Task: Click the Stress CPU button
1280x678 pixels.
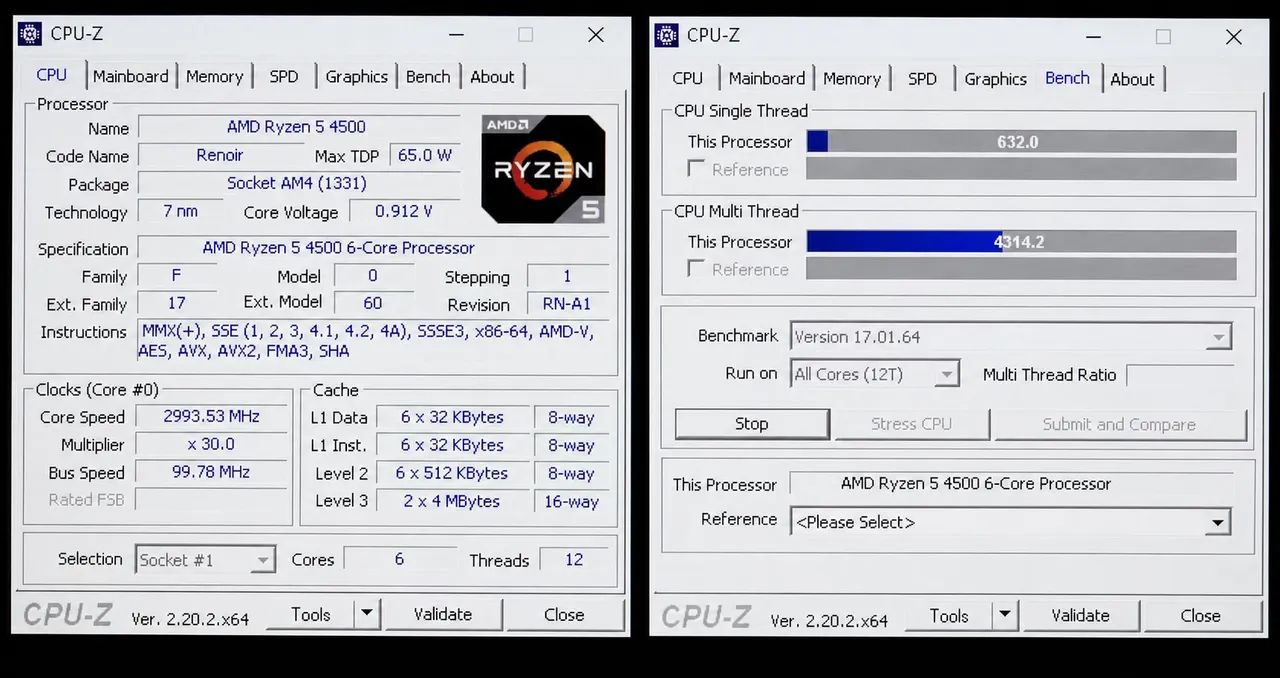Action: (911, 424)
